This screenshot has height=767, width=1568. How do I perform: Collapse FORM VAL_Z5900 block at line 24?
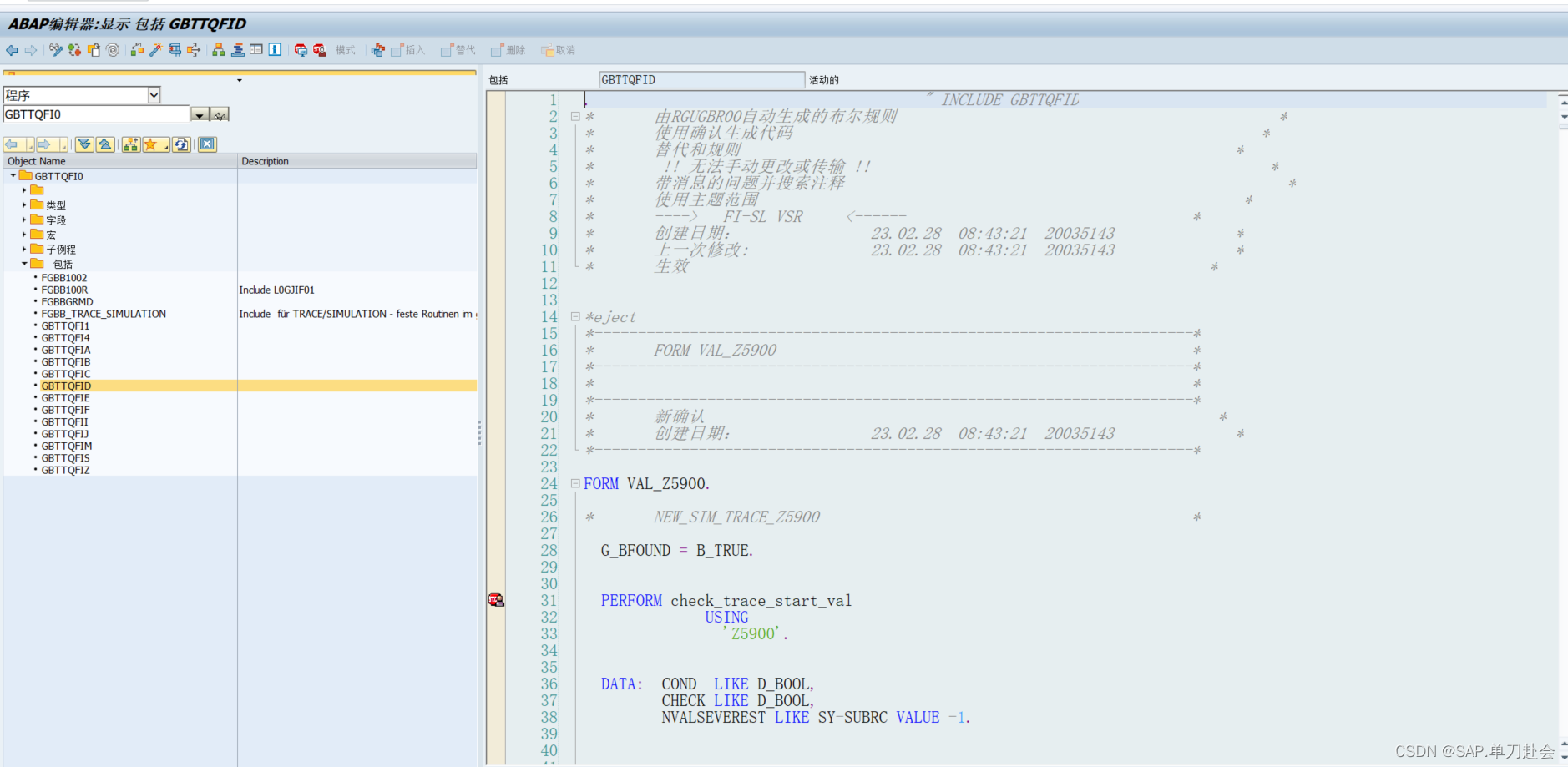pyautogui.click(x=575, y=483)
